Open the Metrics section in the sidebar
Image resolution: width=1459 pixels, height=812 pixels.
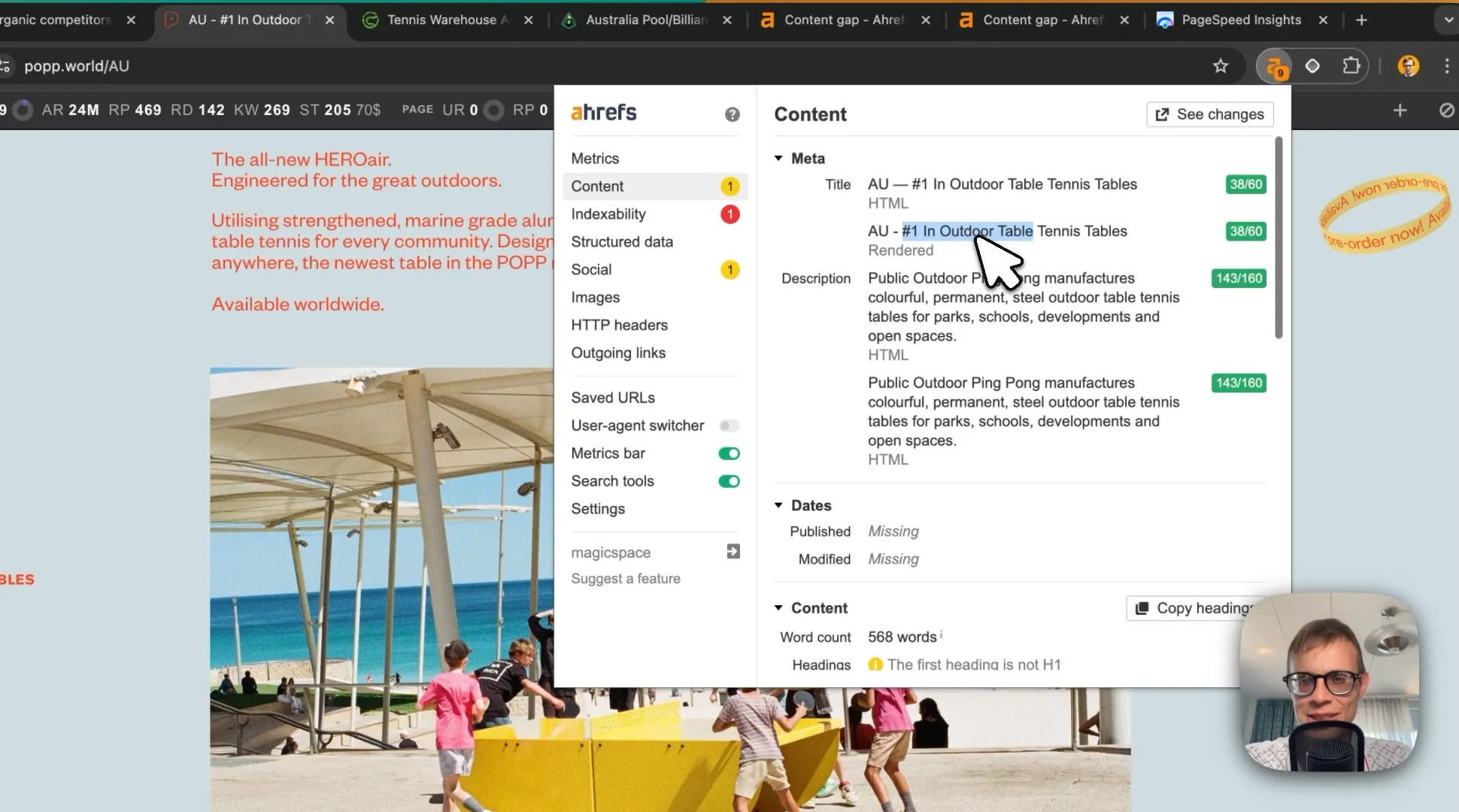(594, 159)
